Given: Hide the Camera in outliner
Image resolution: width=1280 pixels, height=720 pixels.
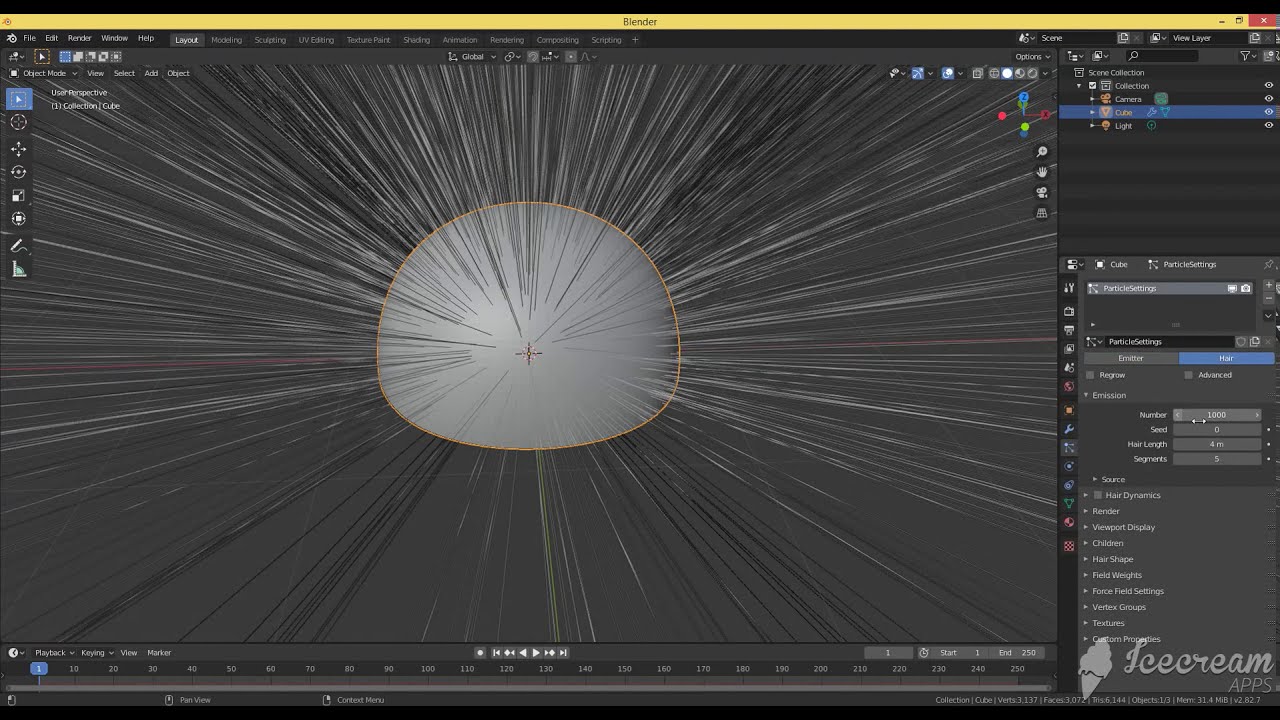Looking at the screenshot, I should [x=1269, y=99].
